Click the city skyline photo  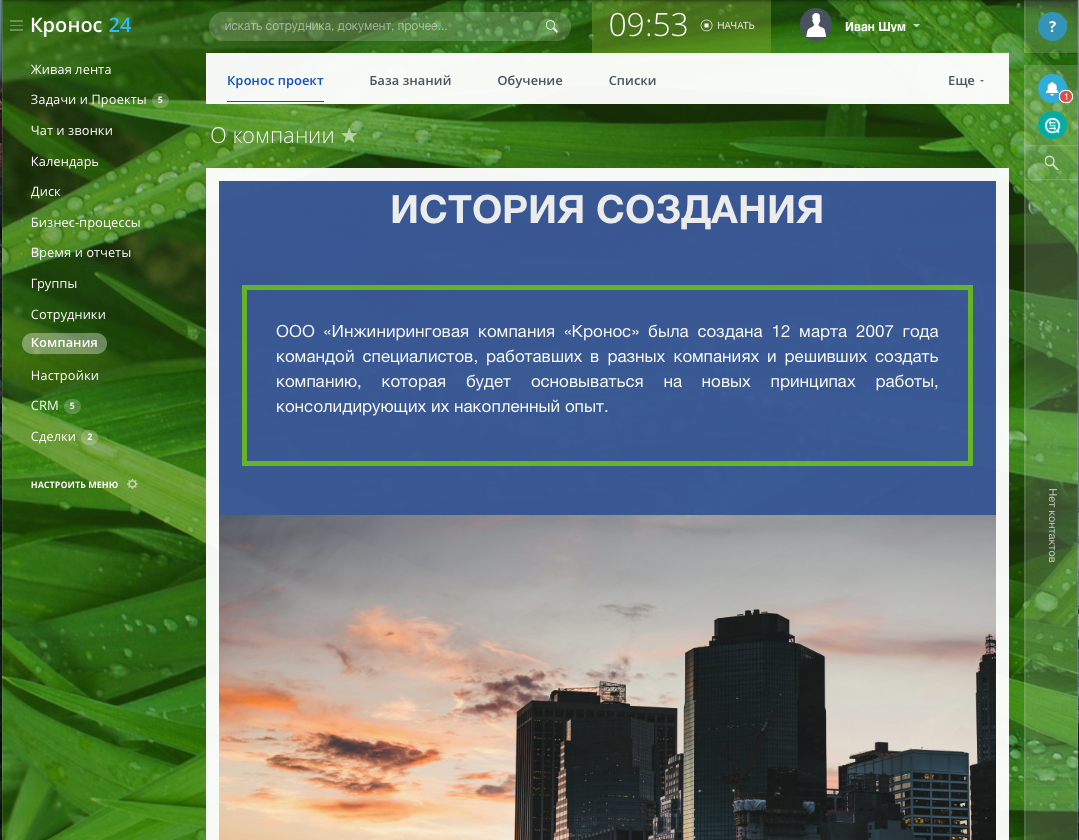607,677
